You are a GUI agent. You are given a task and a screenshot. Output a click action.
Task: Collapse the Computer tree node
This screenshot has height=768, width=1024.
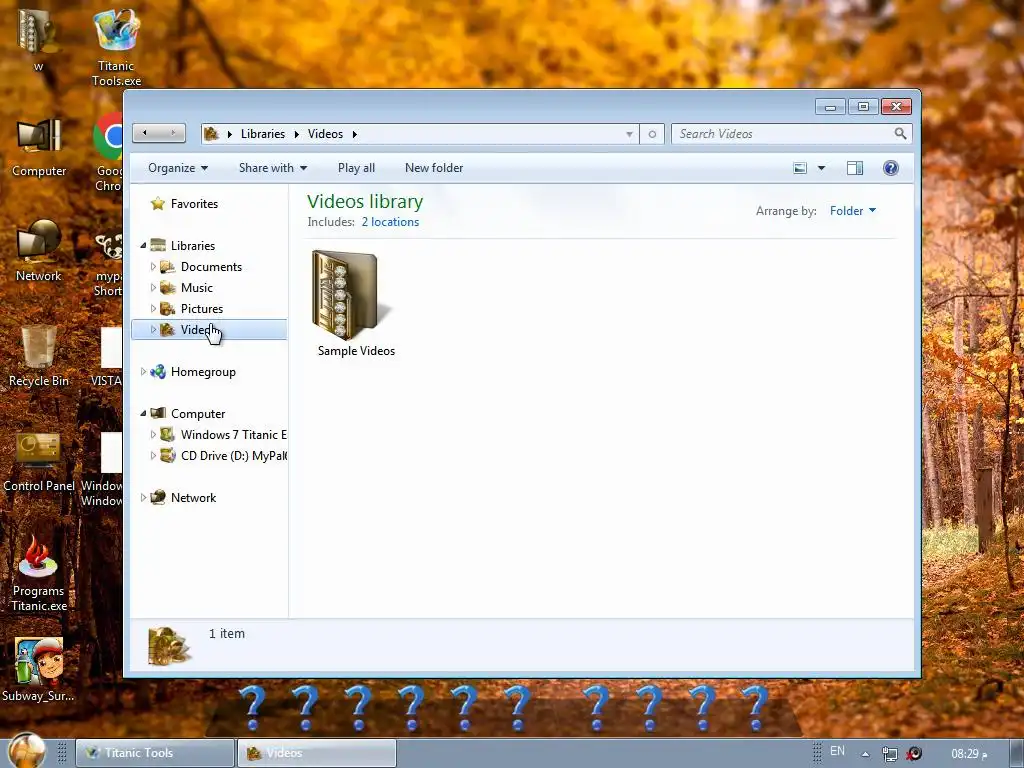tap(143, 413)
